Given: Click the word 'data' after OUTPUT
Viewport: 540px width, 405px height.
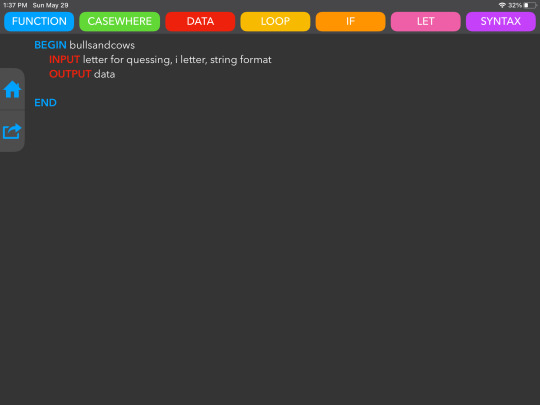Looking at the screenshot, I should coord(105,74).
